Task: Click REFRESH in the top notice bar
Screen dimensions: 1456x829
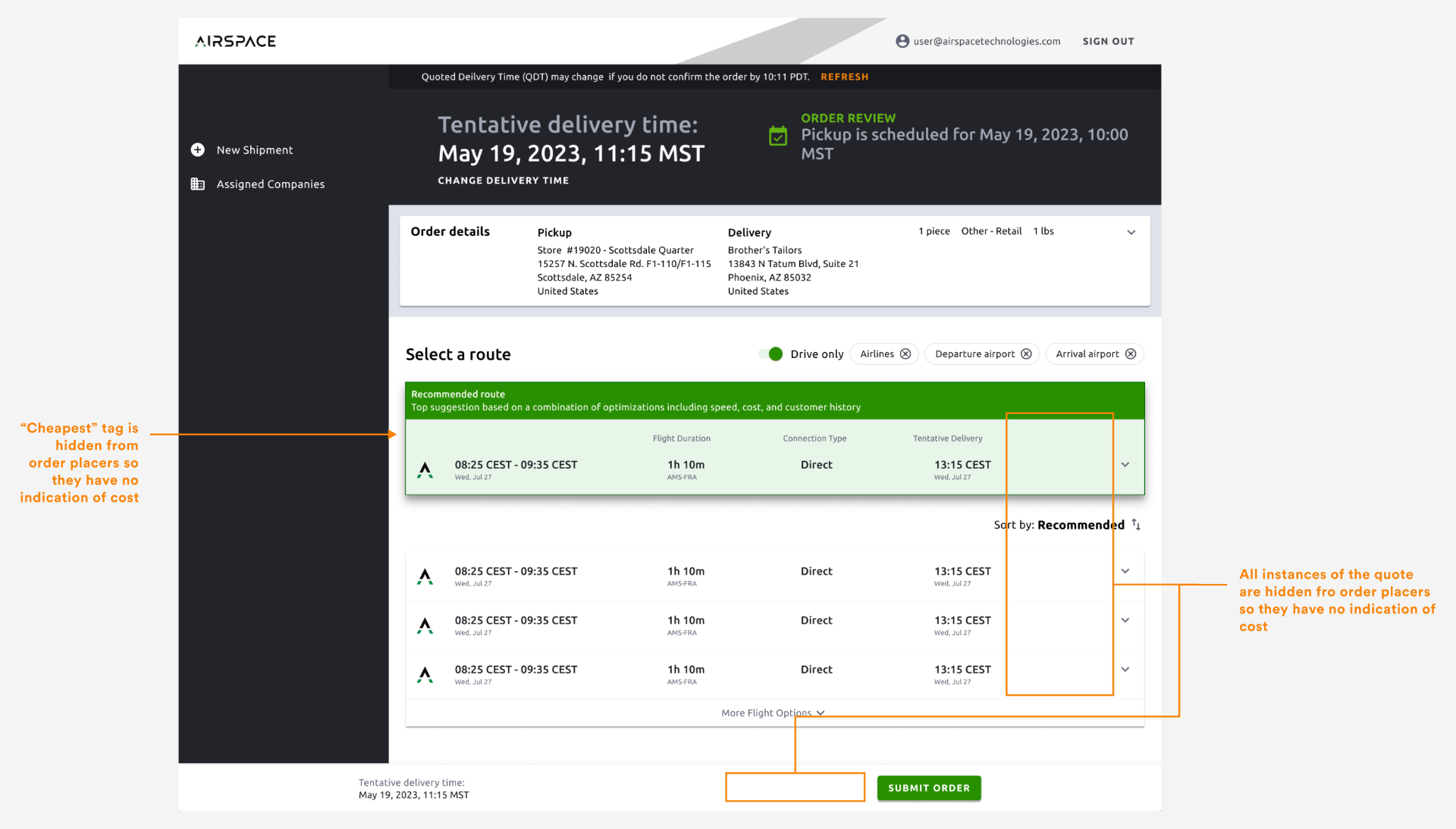Action: tap(845, 77)
